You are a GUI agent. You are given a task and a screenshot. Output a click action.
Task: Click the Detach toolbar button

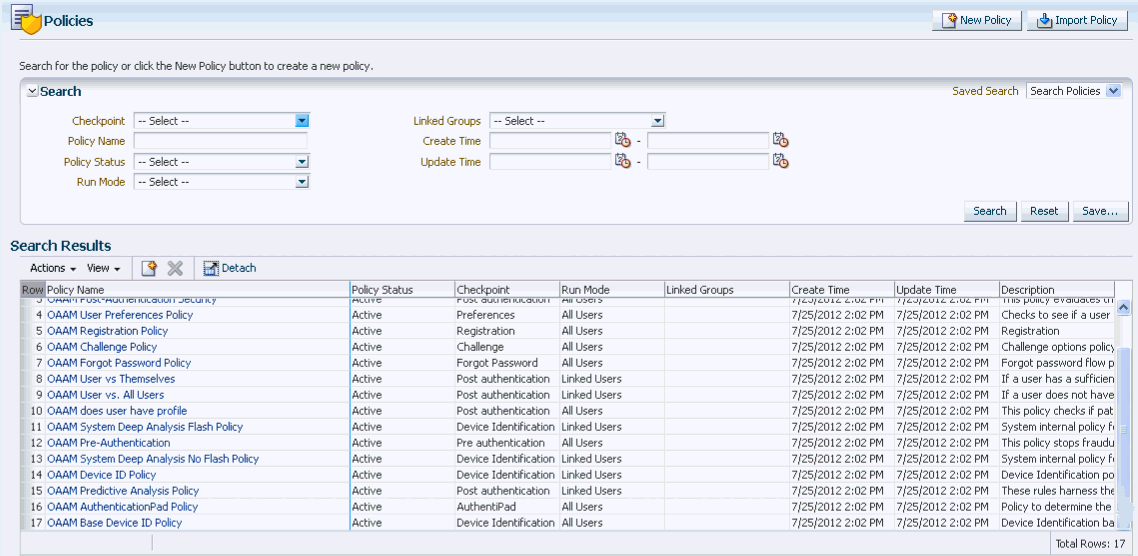[229, 268]
